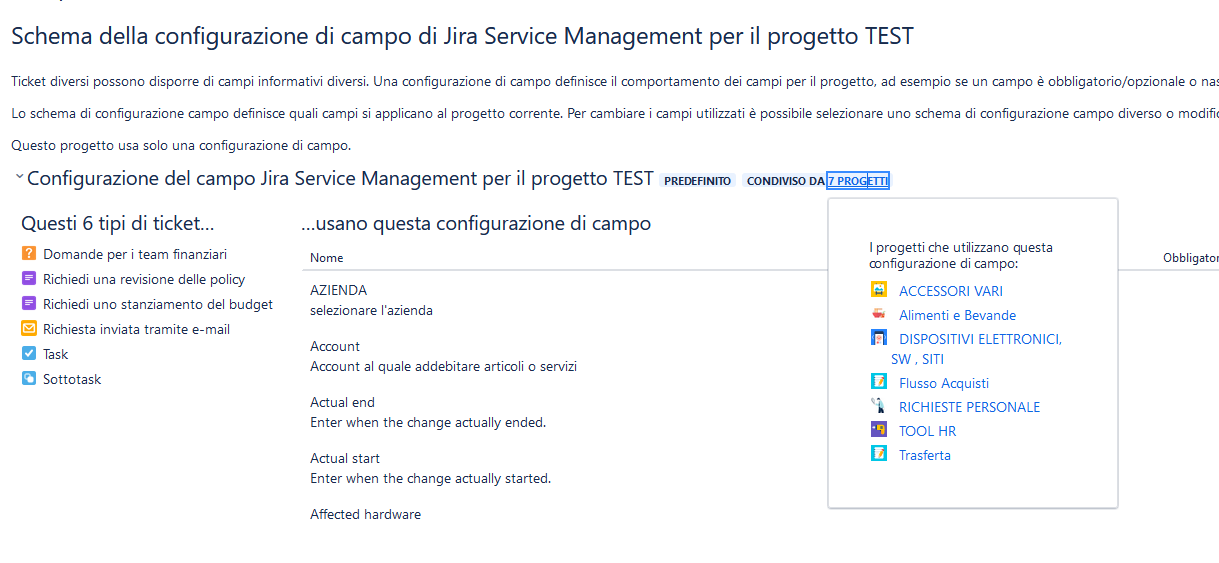Open the DISPOSITIVI ELETTRONICI, SW, SITI project
Viewport: 1219px width, 563px height.
coord(975,349)
